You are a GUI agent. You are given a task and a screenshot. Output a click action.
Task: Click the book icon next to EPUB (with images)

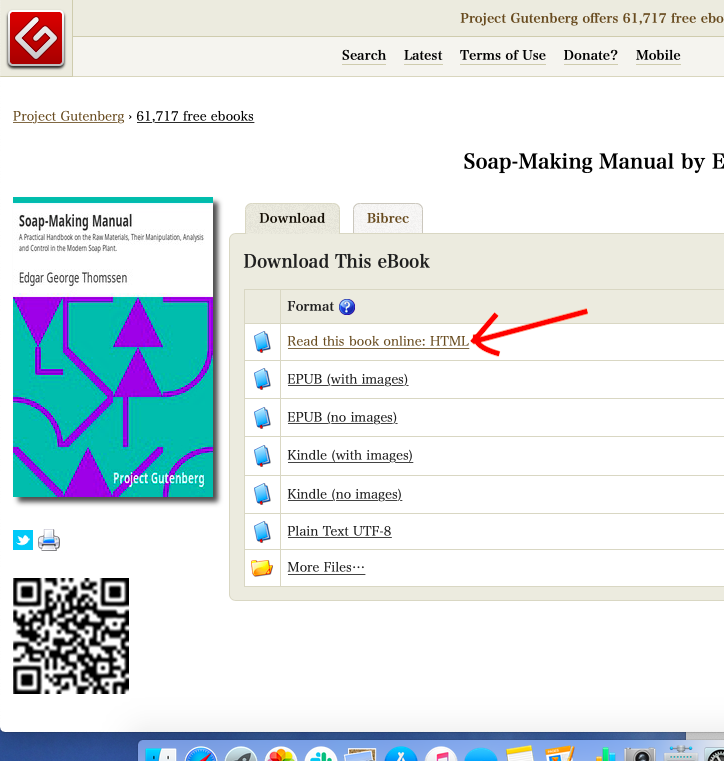pos(262,379)
